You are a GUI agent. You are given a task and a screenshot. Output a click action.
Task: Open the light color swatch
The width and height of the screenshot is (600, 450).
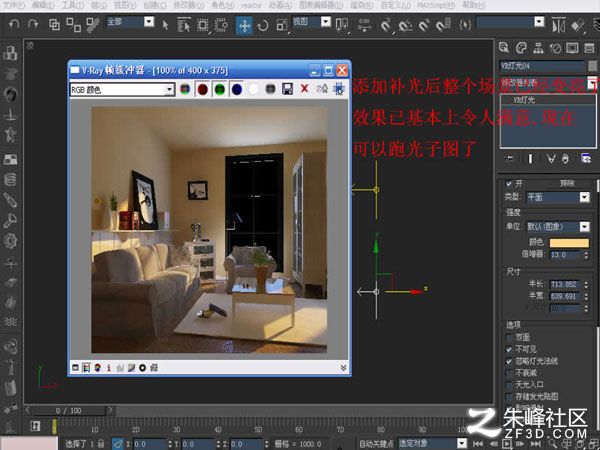pyautogui.click(x=569, y=243)
